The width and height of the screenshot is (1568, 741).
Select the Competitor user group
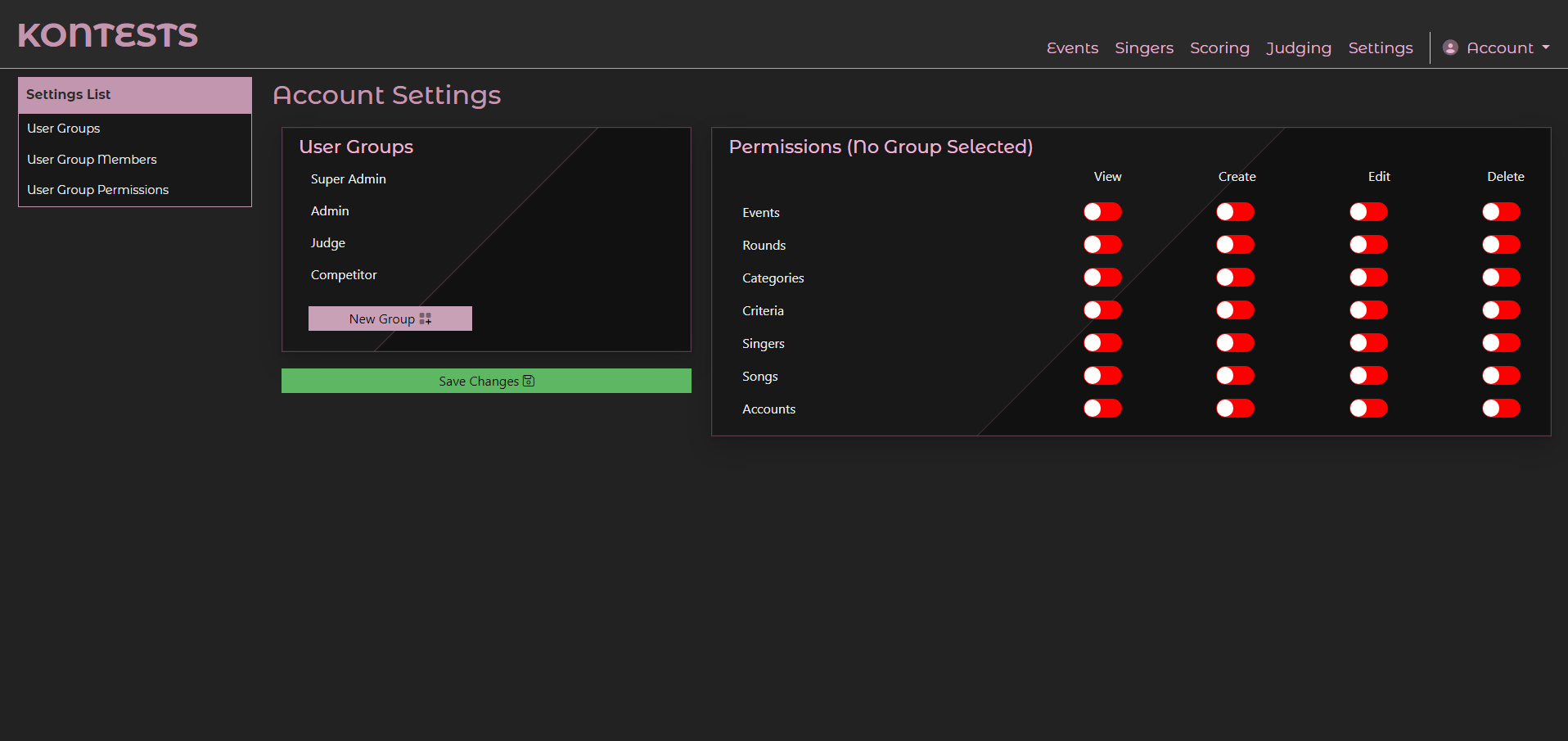[344, 275]
